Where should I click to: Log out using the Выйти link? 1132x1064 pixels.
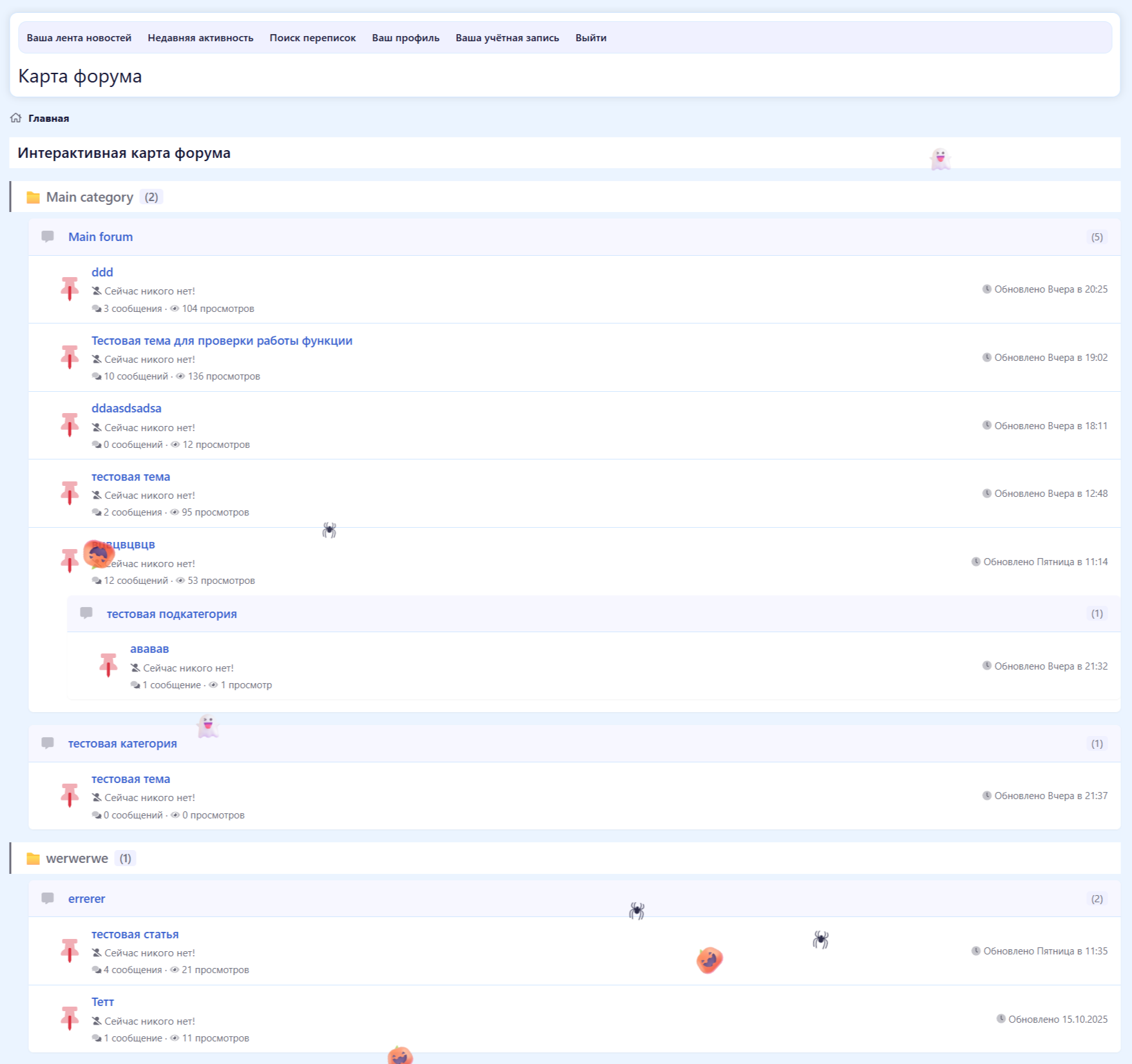point(590,38)
